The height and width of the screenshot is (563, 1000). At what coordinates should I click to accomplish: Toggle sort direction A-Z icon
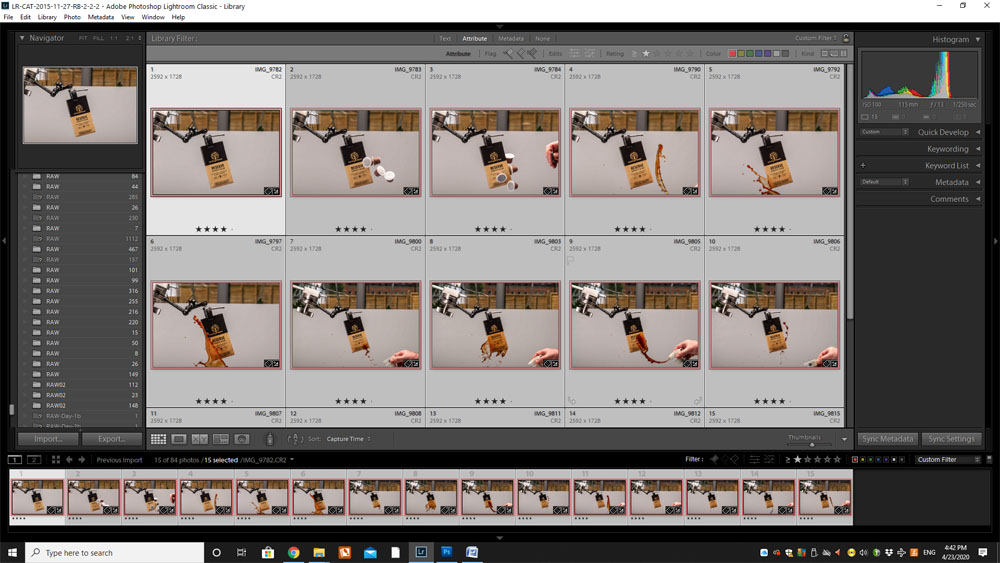point(295,439)
